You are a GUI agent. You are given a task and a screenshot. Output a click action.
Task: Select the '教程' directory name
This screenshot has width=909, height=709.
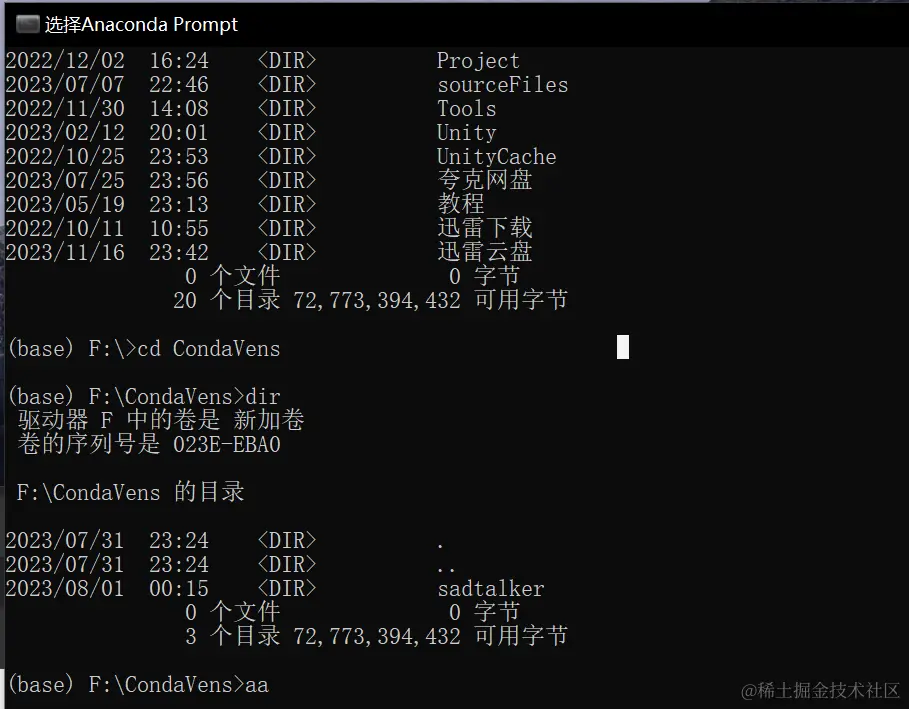click(x=460, y=204)
